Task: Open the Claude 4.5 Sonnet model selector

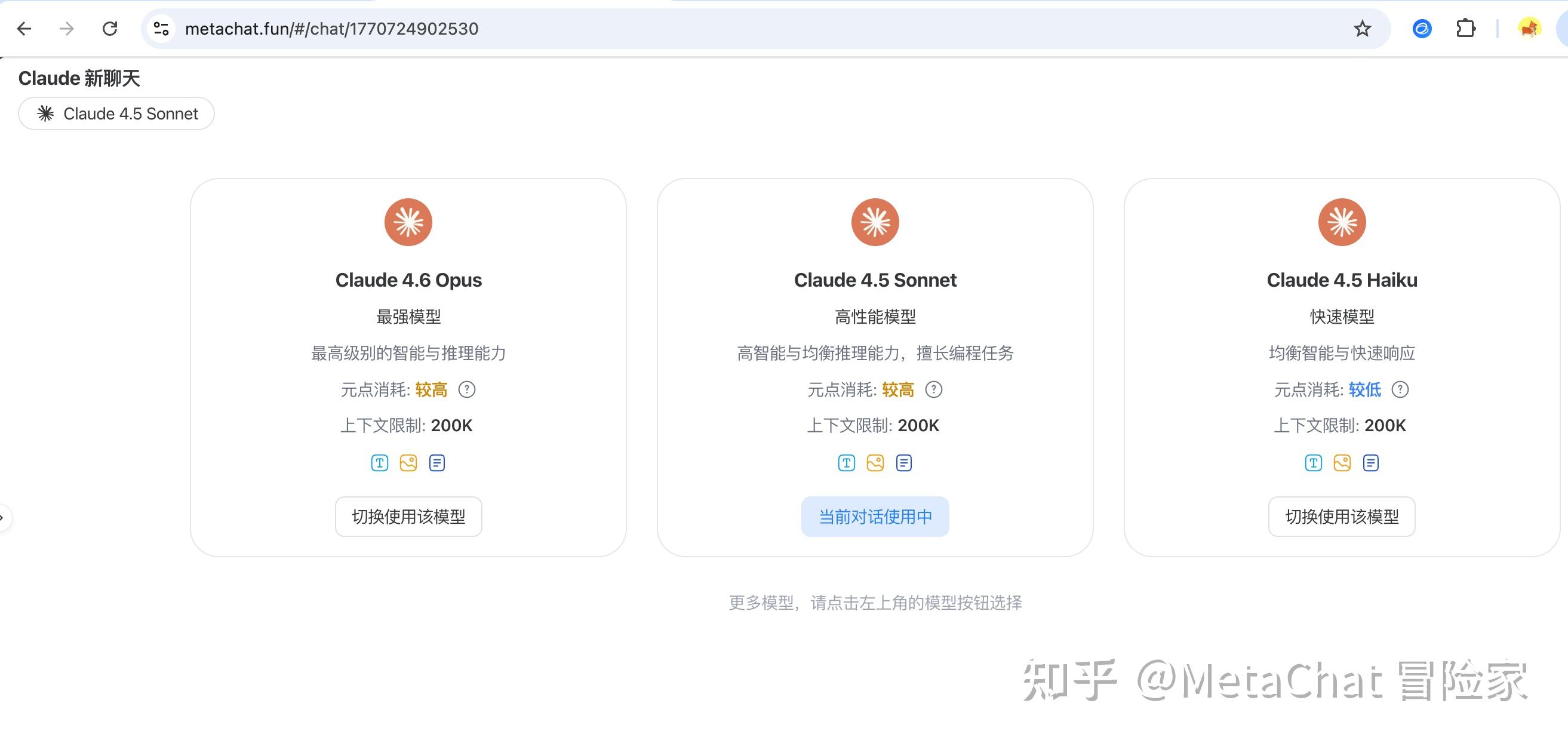Action: coord(116,114)
